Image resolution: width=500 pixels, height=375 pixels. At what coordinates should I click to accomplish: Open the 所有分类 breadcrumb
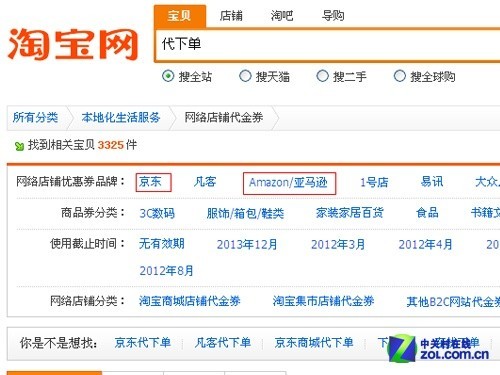click(x=35, y=118)
